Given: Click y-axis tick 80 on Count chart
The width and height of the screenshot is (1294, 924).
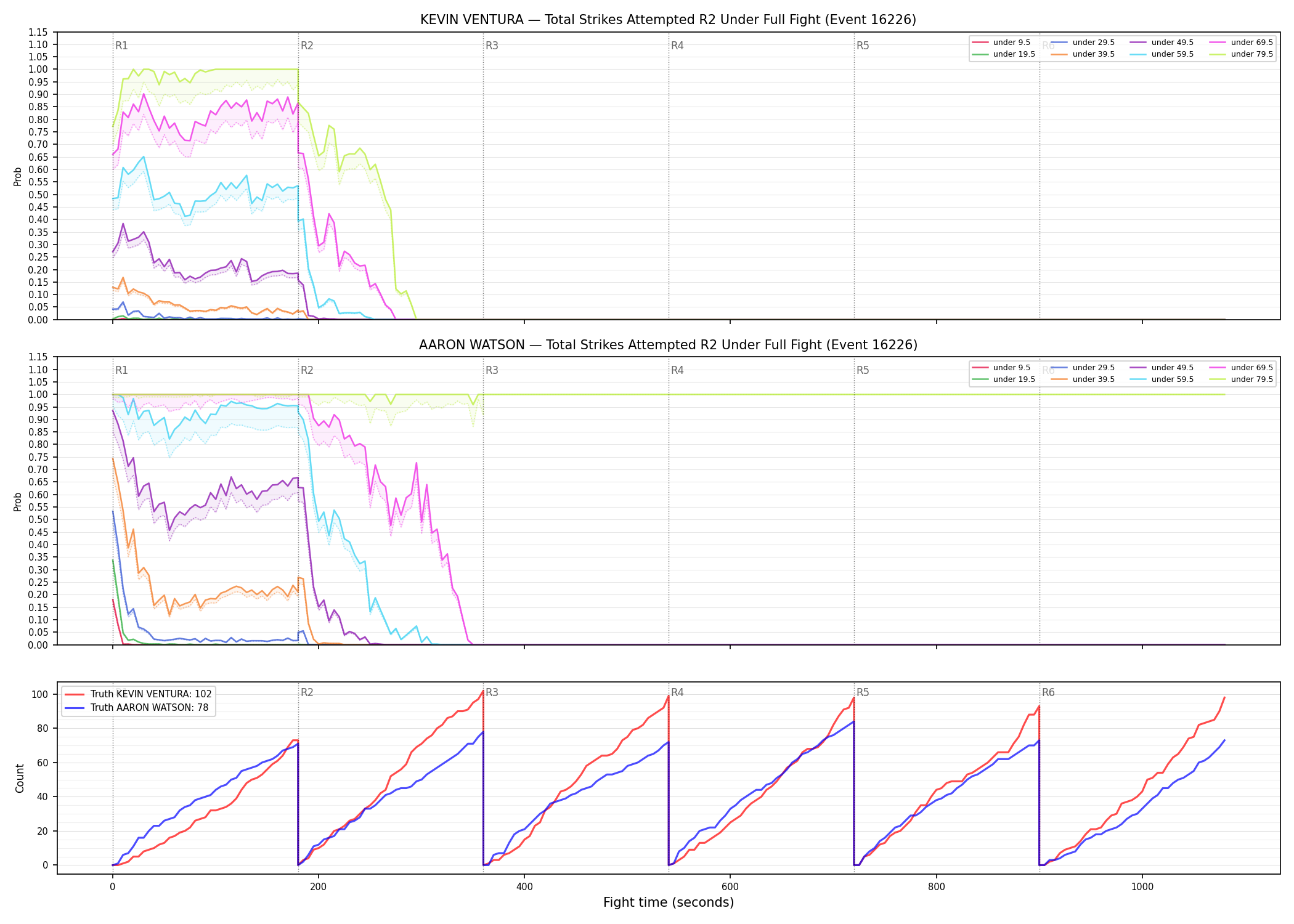Looking at the screenshot, I should 43,728.
